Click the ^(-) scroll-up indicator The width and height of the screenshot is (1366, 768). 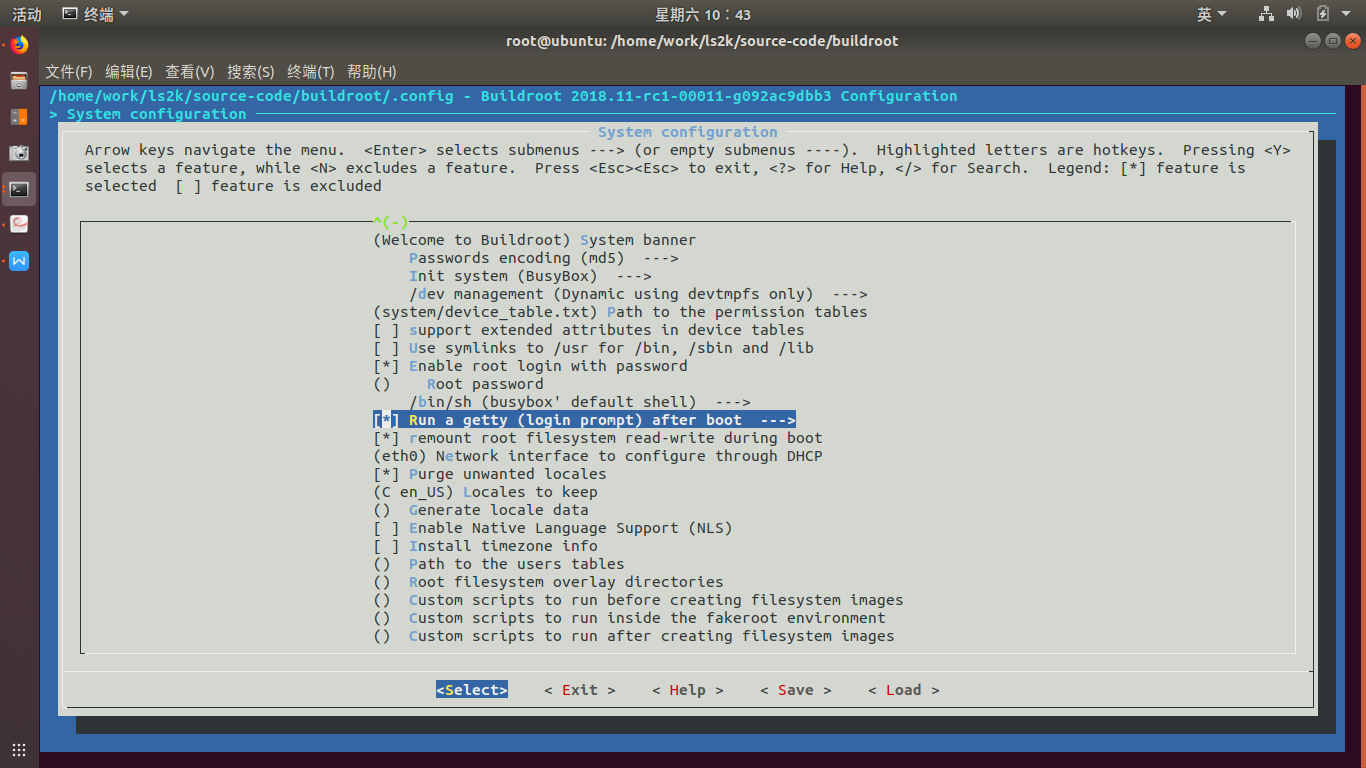pyautogui.click(x=391, y=222)
